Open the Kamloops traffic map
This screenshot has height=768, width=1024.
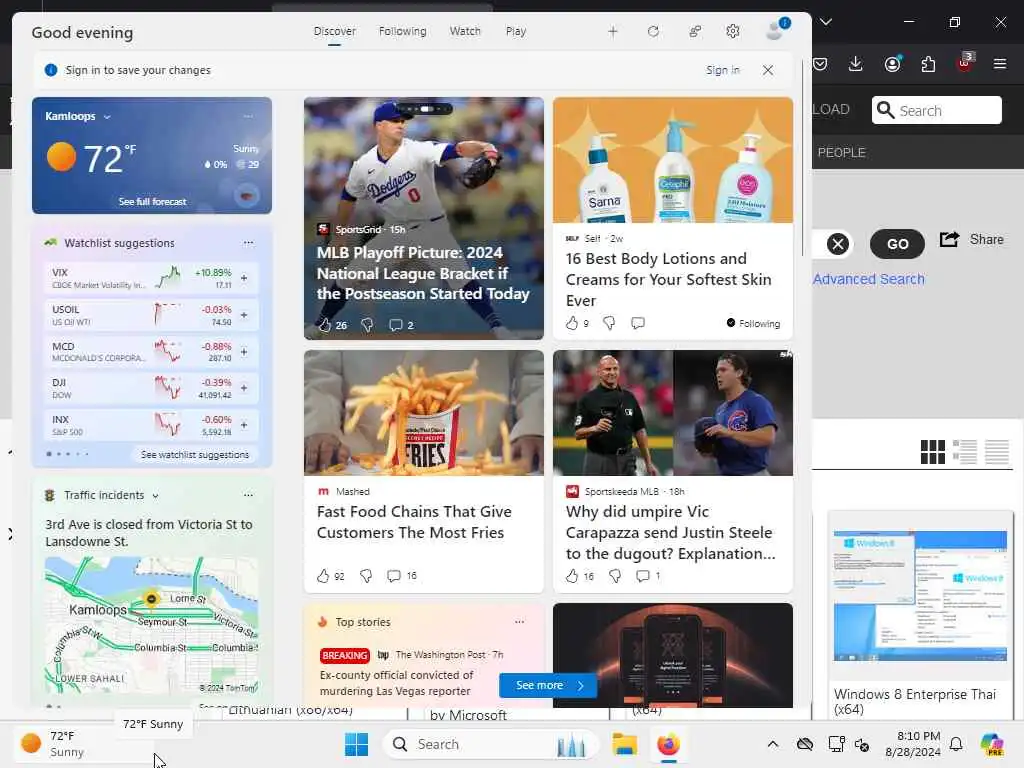click(x=152, y=626)
